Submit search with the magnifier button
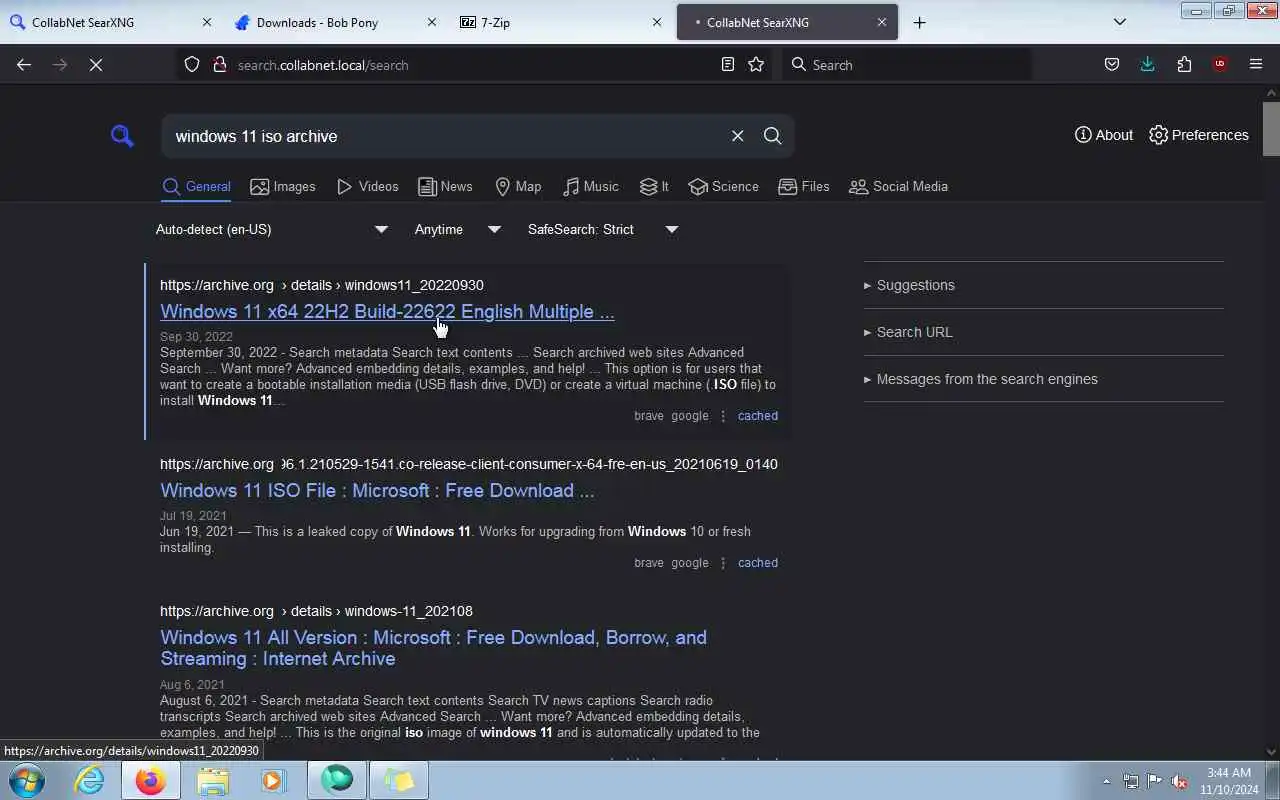This screenshot has width=1280, height=800. tap(772, 136)
